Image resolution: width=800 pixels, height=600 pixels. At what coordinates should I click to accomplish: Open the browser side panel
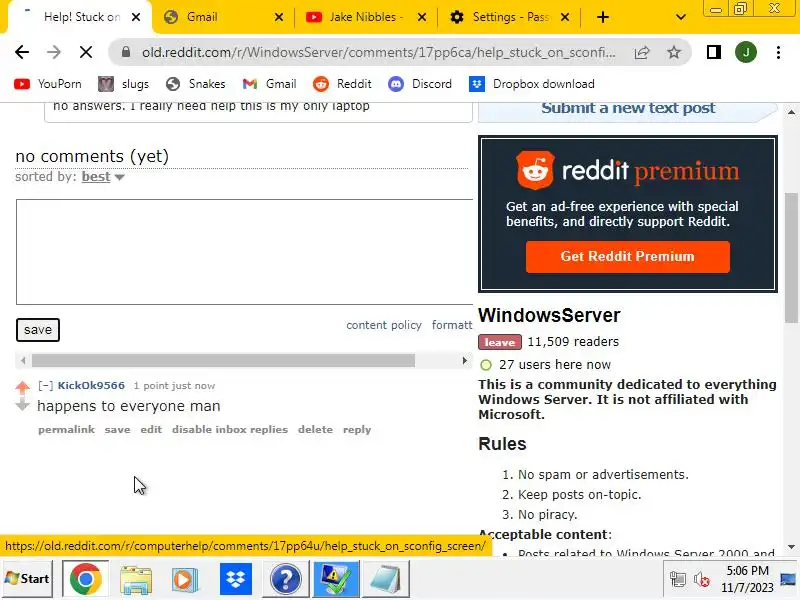714,52
